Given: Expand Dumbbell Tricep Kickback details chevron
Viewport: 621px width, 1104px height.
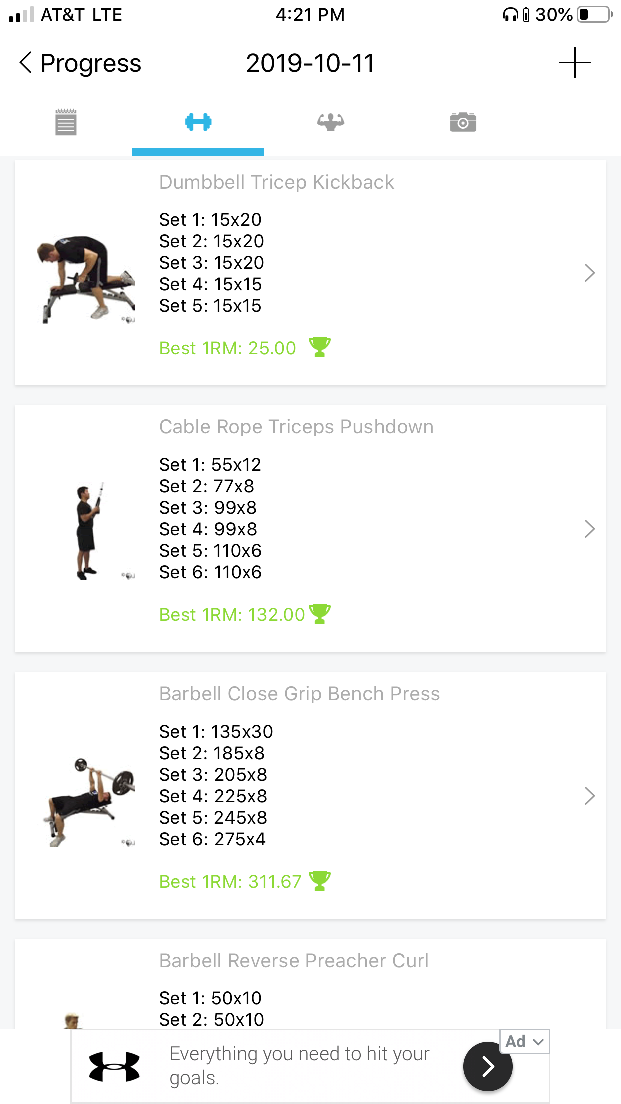Looking at the screenshot, I should pyautogui.click(x=589, y=273).
